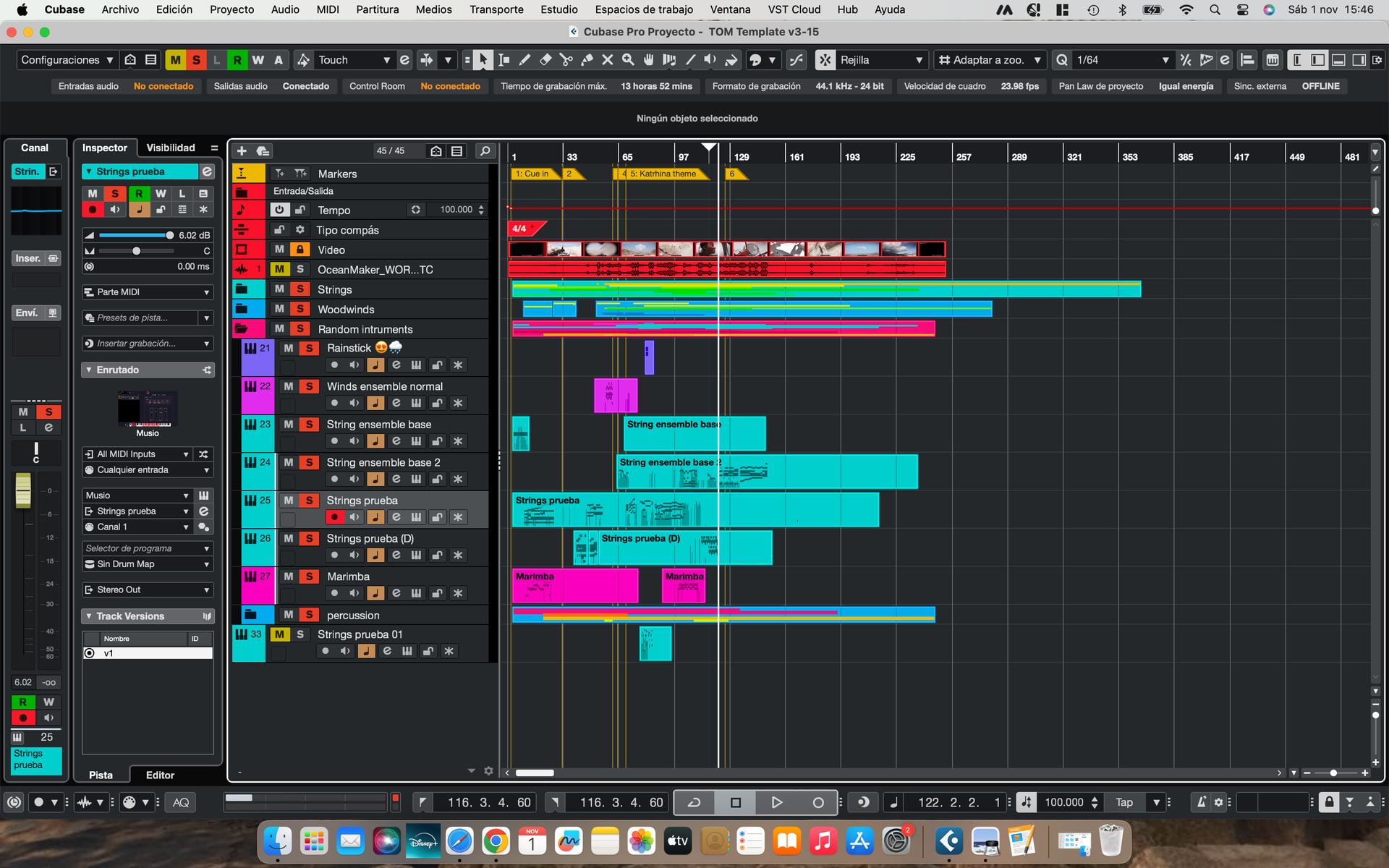Image resolution: width=1389 pixels, height=868 pixels.
Task: Select the Eraser tool
Action: 545,60
